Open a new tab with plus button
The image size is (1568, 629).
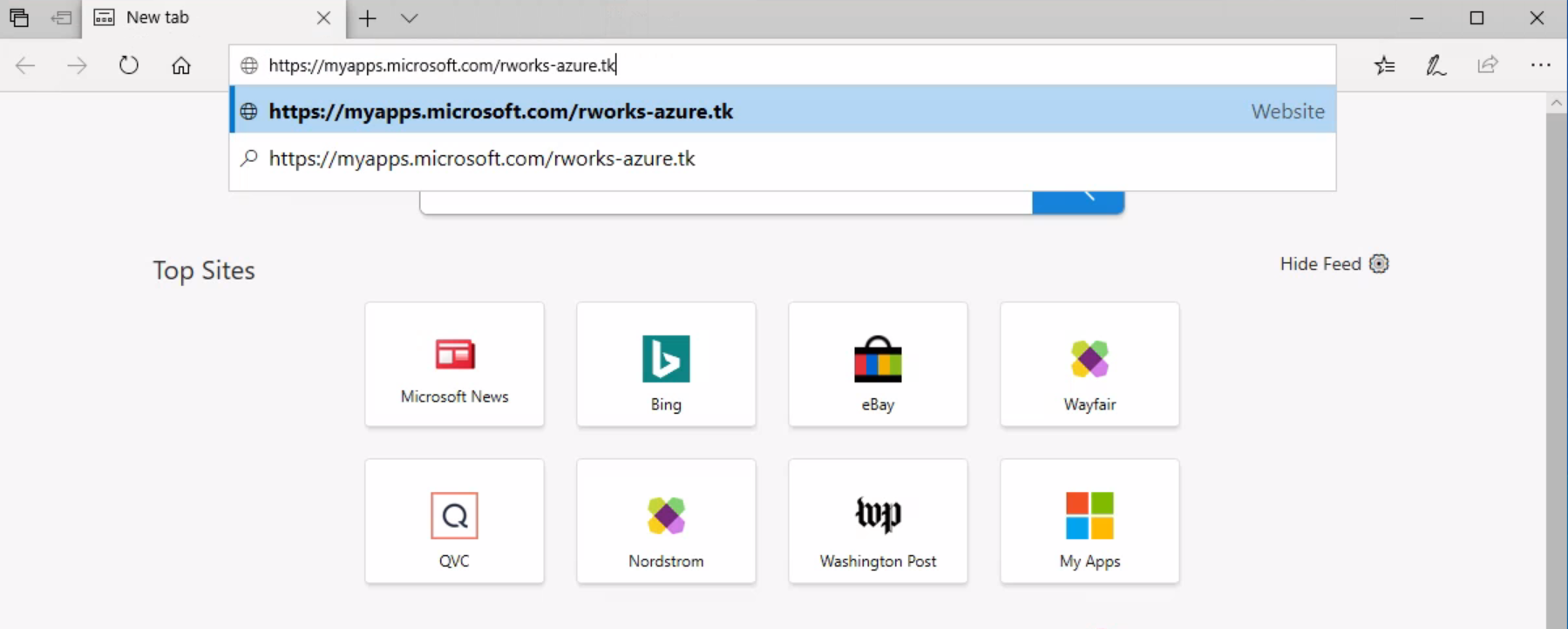tap(368, 17)
